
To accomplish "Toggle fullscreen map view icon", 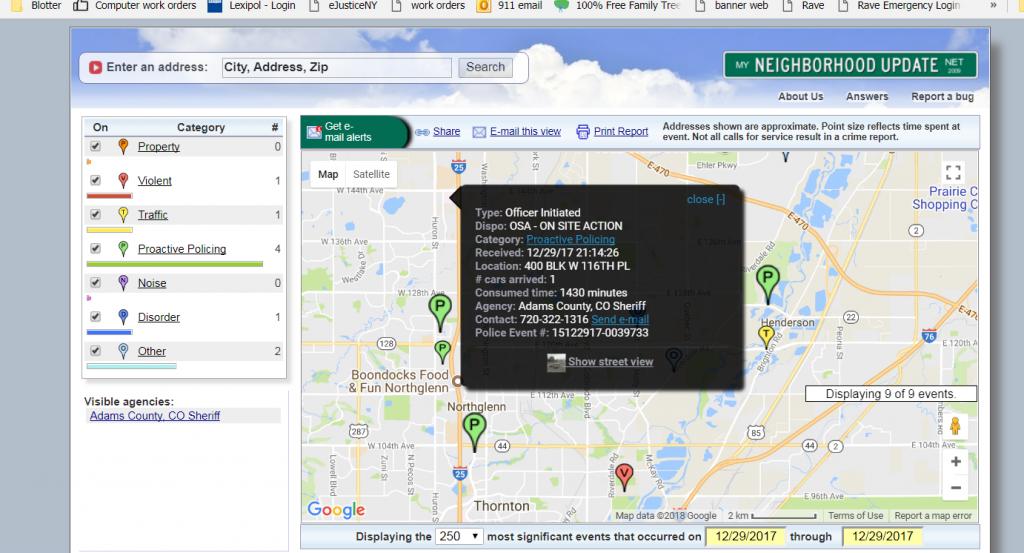I will click(953, 172).
